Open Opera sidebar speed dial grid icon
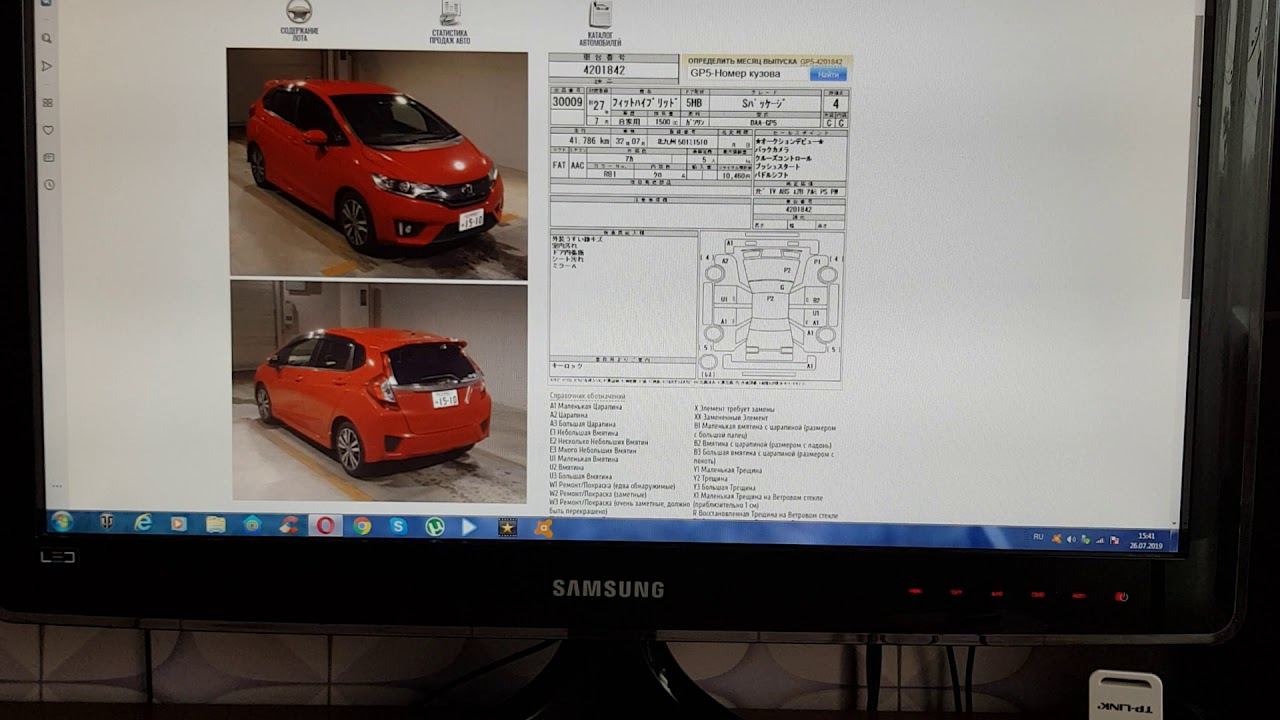 pyautogui.click(x=47, y=102)
